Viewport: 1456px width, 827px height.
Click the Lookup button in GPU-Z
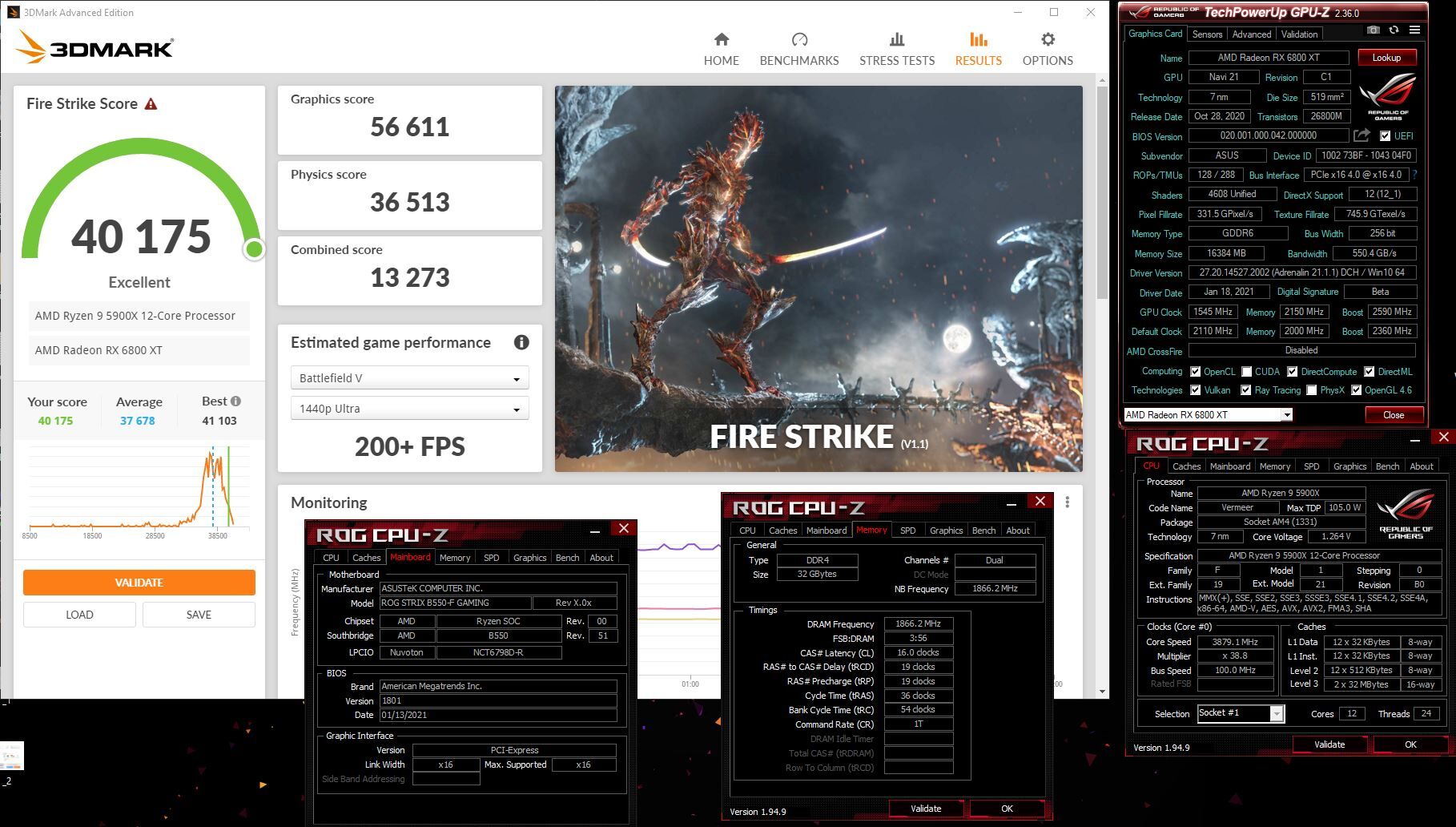[1386, 58]
